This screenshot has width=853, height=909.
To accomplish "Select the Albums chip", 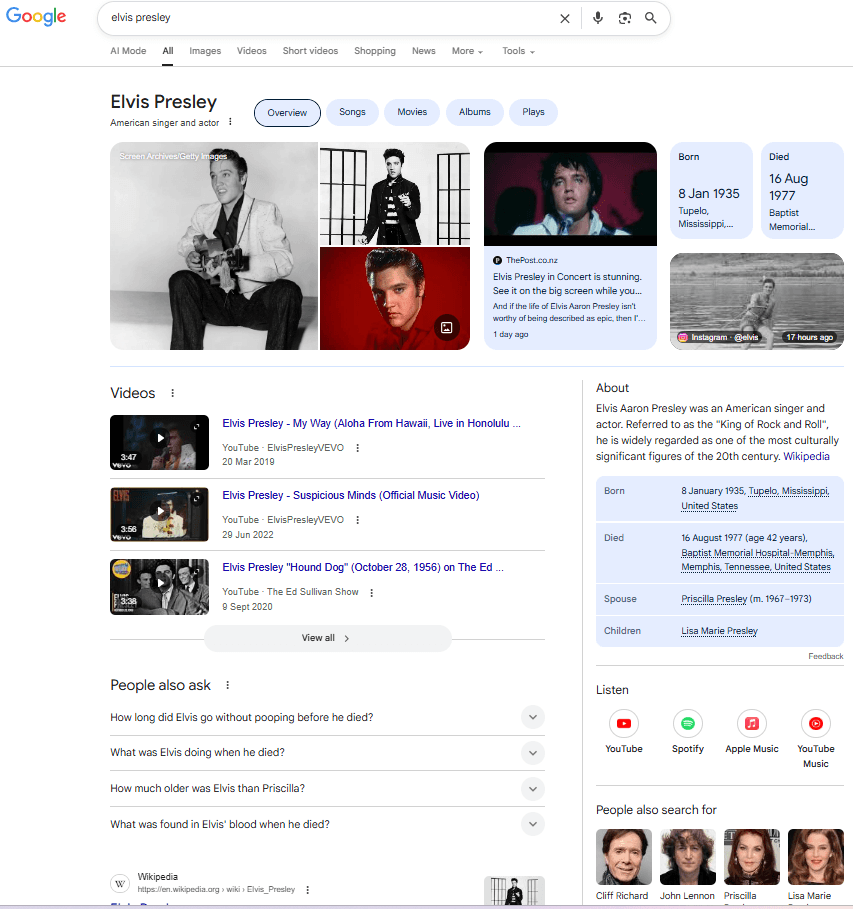I will [x=474, y=112].
